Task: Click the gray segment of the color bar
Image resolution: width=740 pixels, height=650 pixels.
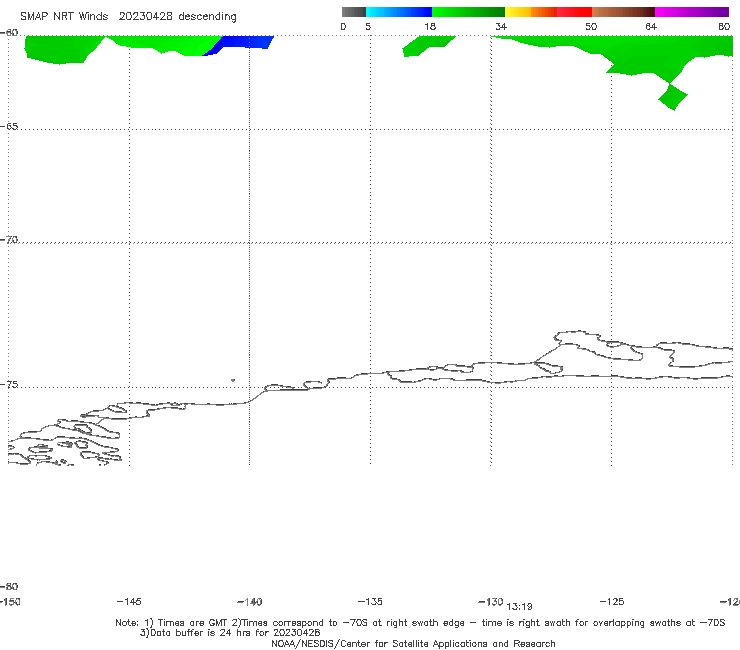Action: 354,12
